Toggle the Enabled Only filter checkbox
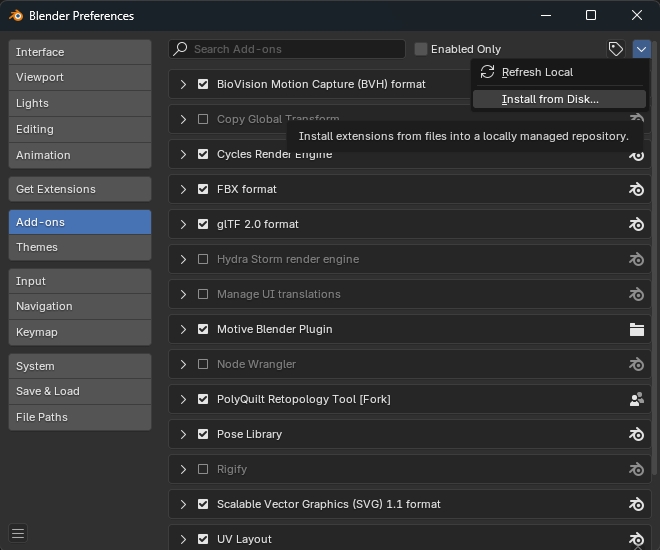 [421, 49]
